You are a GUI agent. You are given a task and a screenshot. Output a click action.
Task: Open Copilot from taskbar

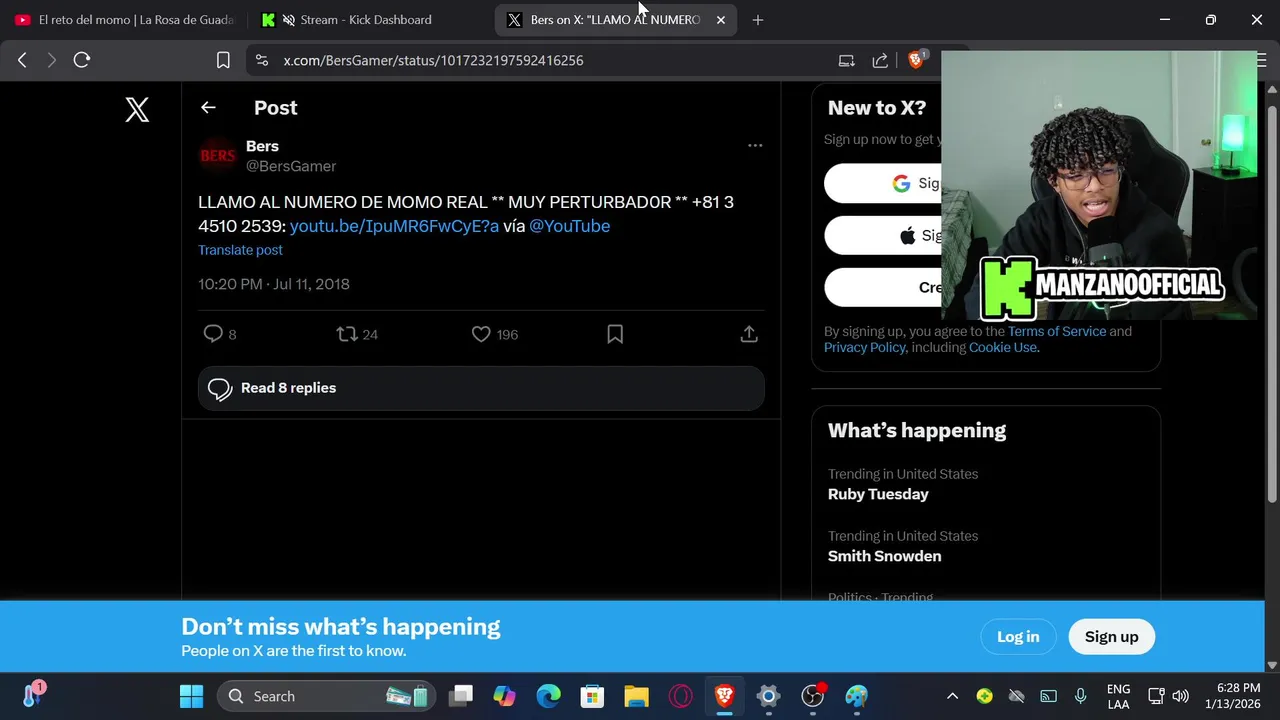(x=504, y=696)
